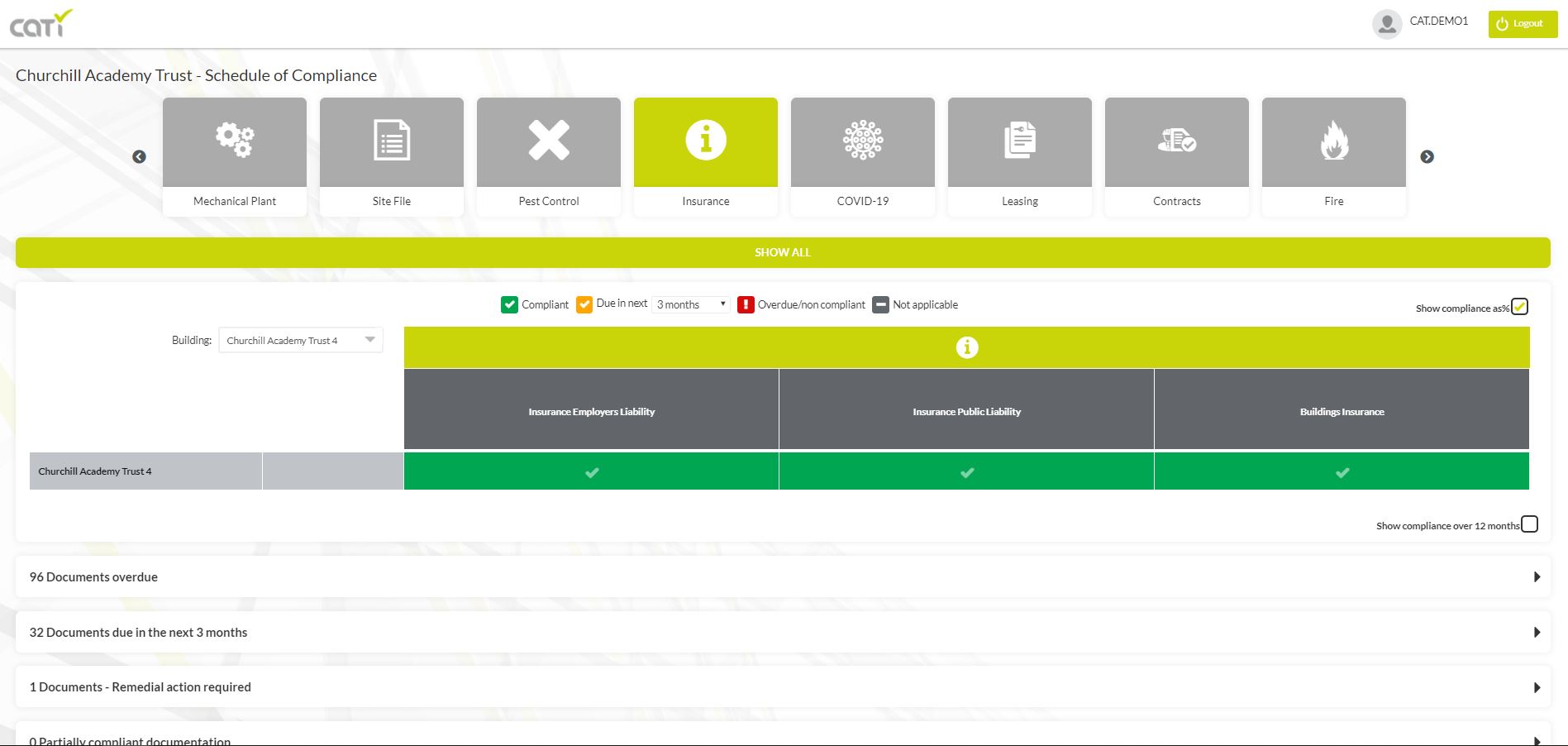Open the Building selector dropdown
The width and height of the screenshot is (1568, 746).
(x=301, y=340)
